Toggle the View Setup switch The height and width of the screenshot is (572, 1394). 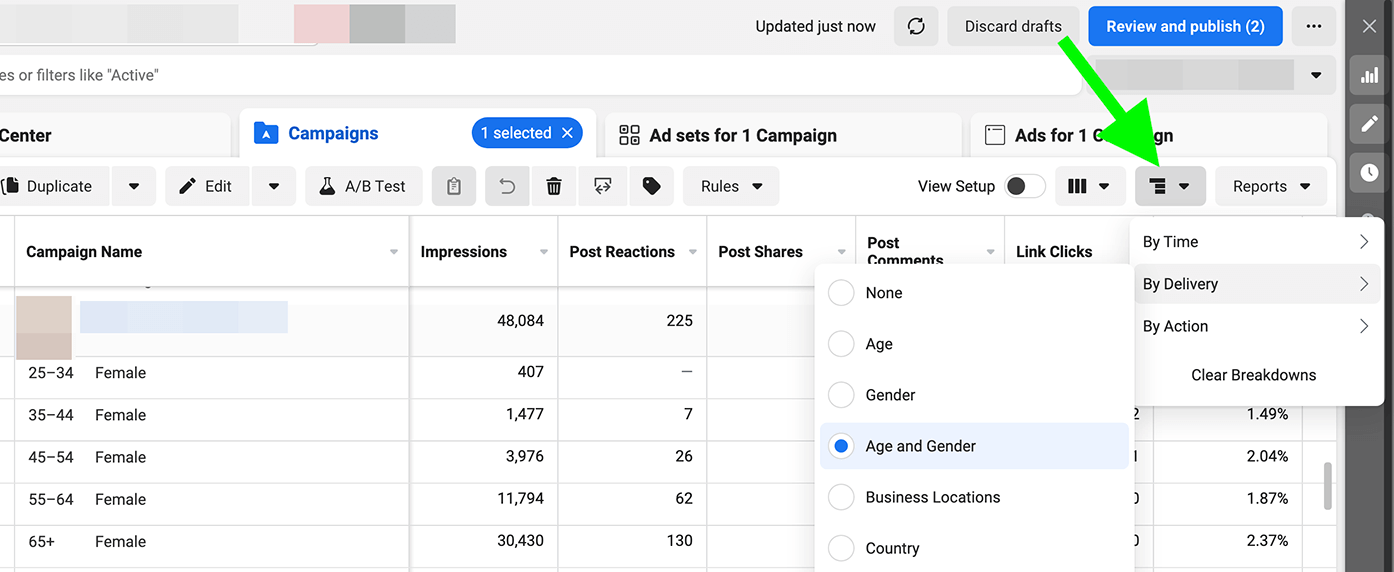[x=1024, y=186]
